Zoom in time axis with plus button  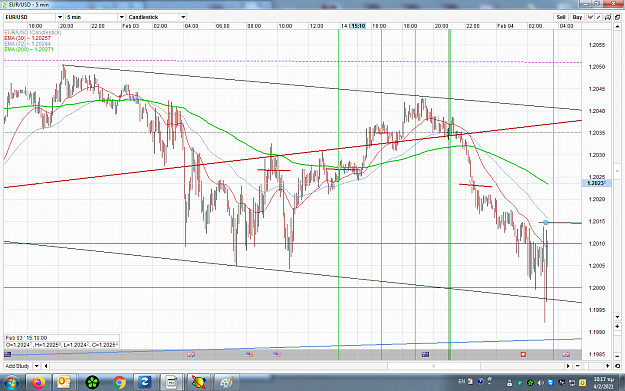point(608,366)
